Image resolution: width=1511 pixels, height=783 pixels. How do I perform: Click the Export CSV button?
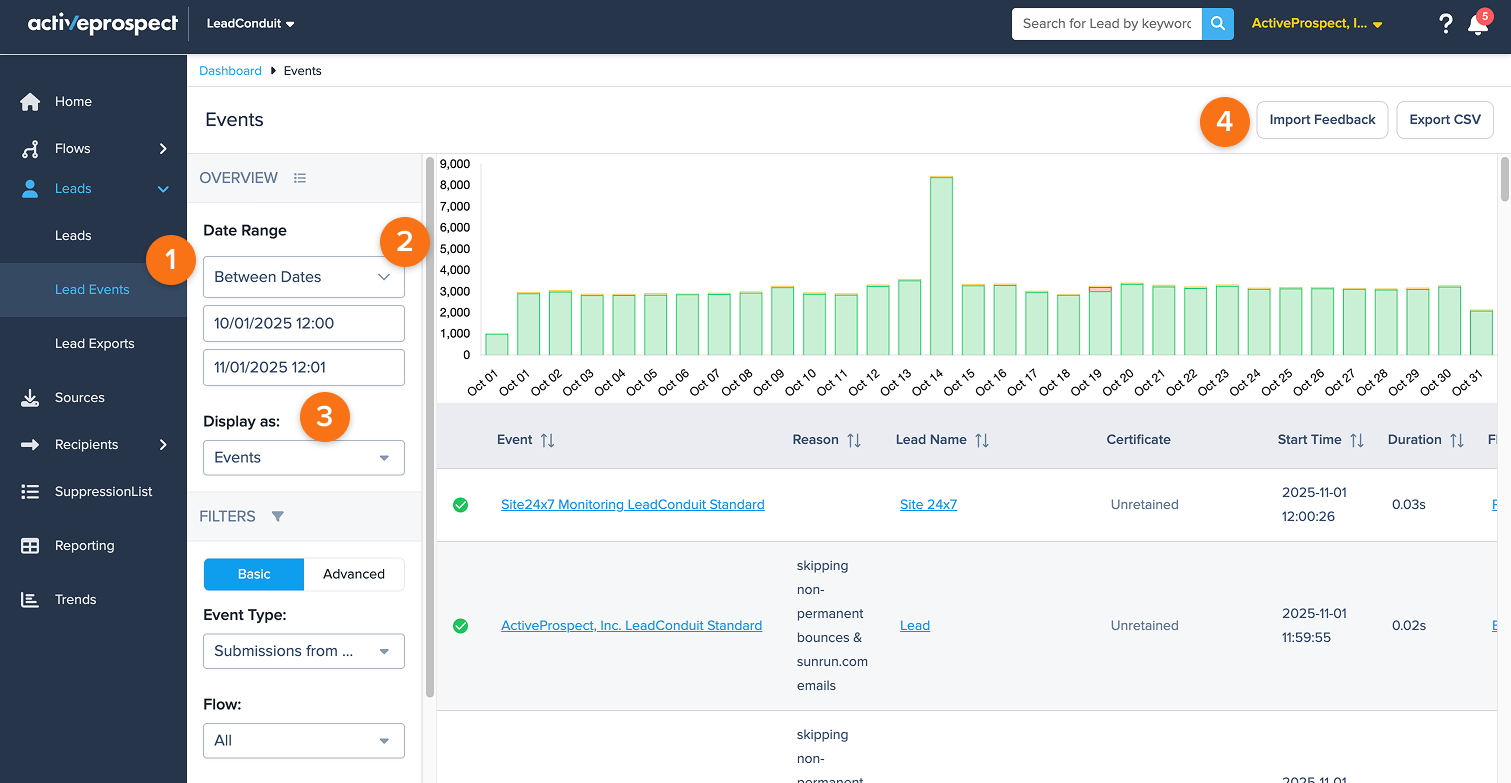click(x=1444, y=120)
